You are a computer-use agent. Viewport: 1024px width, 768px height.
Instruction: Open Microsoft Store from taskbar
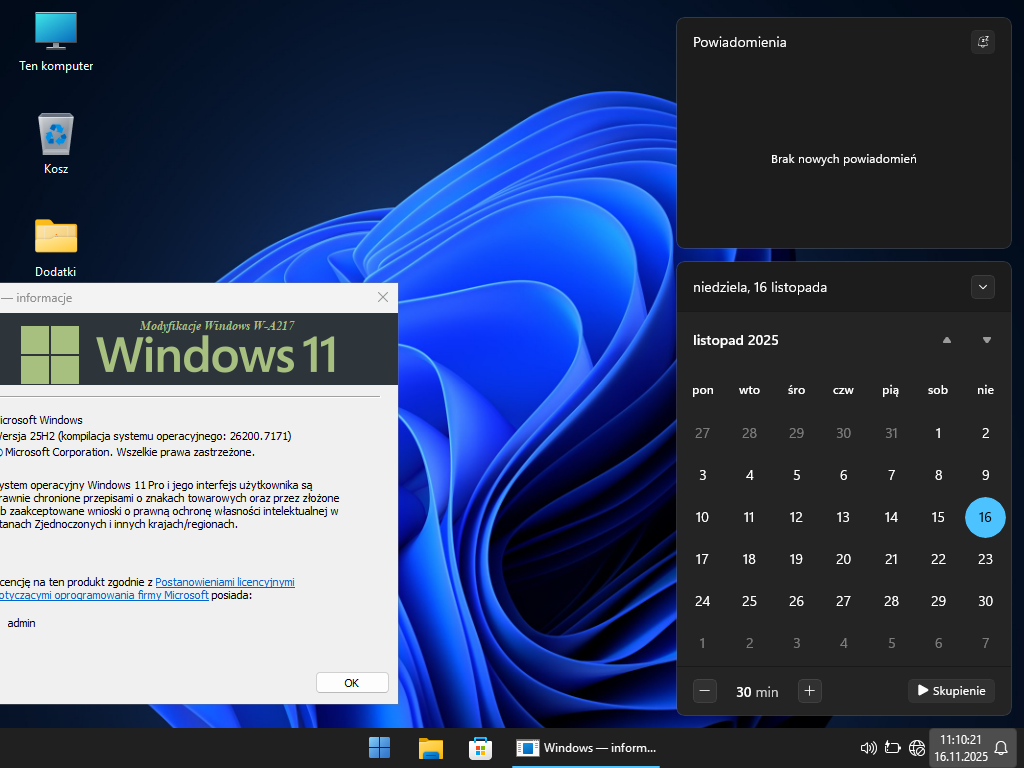click(481, 748)
